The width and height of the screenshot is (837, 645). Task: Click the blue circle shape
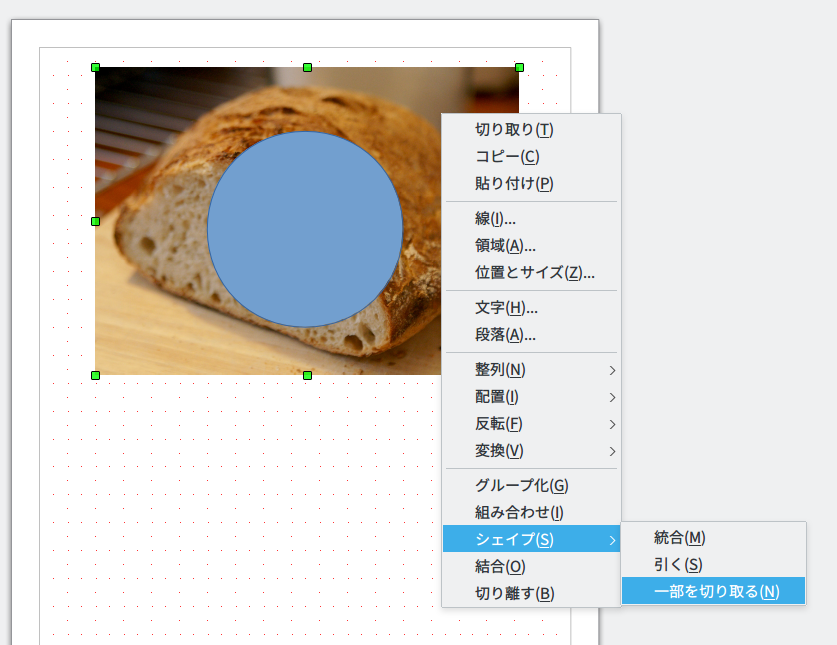pyautogui.click(x=305, y=230)
